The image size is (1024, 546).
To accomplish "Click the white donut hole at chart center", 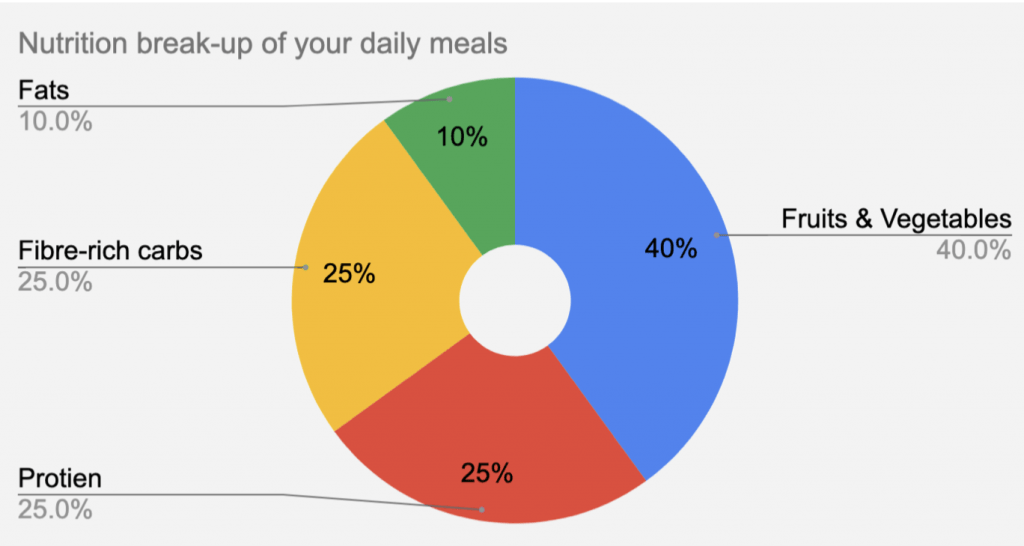I will pyautogui.click(x=514, y=299).
